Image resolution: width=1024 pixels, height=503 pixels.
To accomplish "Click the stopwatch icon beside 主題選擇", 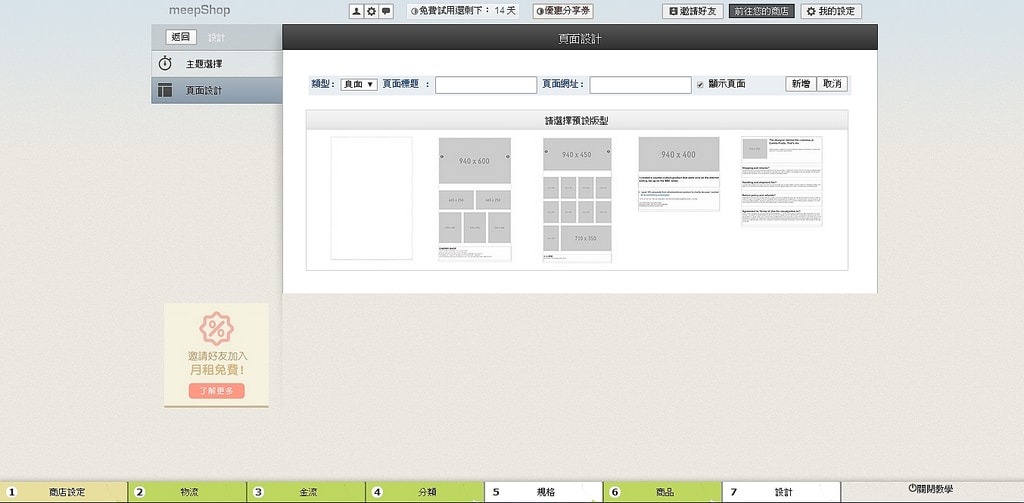I will point(166,63).
